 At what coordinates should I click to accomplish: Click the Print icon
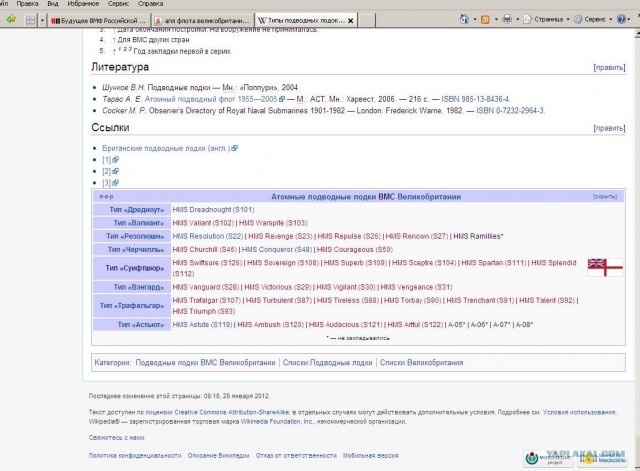(x=507, y=19)
